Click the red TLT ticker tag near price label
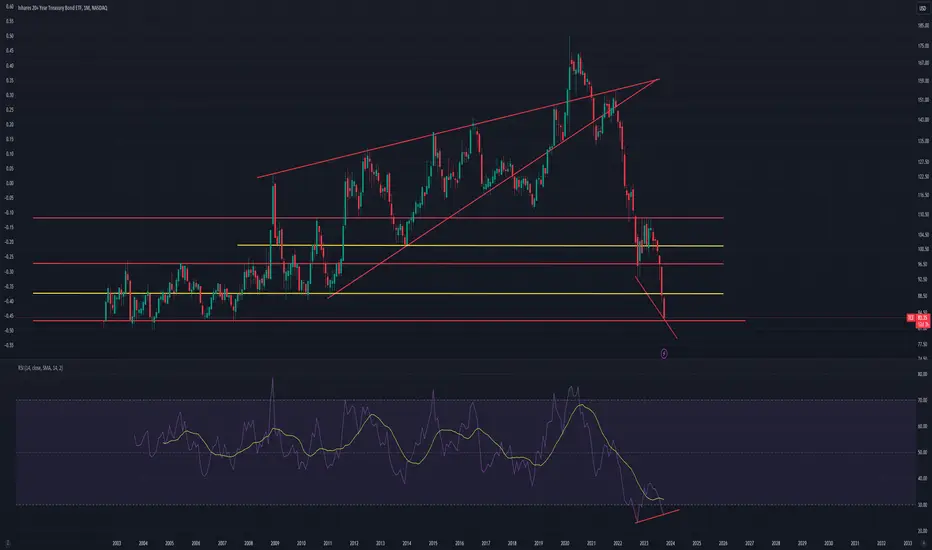The image size is (932, 550). 911,318
